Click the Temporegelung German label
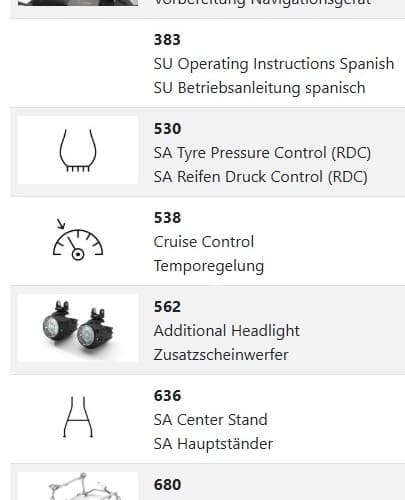The image size is (405, 500). (209, 266)
